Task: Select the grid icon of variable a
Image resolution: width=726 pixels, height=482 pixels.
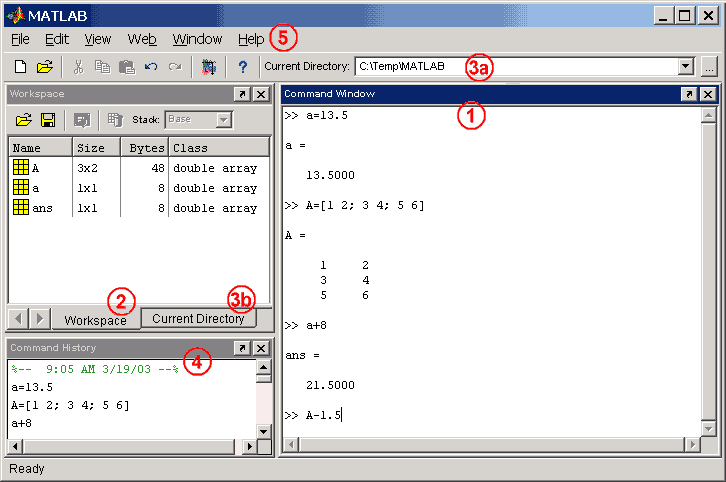Action: pyautogui.click(x=21, y=187)
